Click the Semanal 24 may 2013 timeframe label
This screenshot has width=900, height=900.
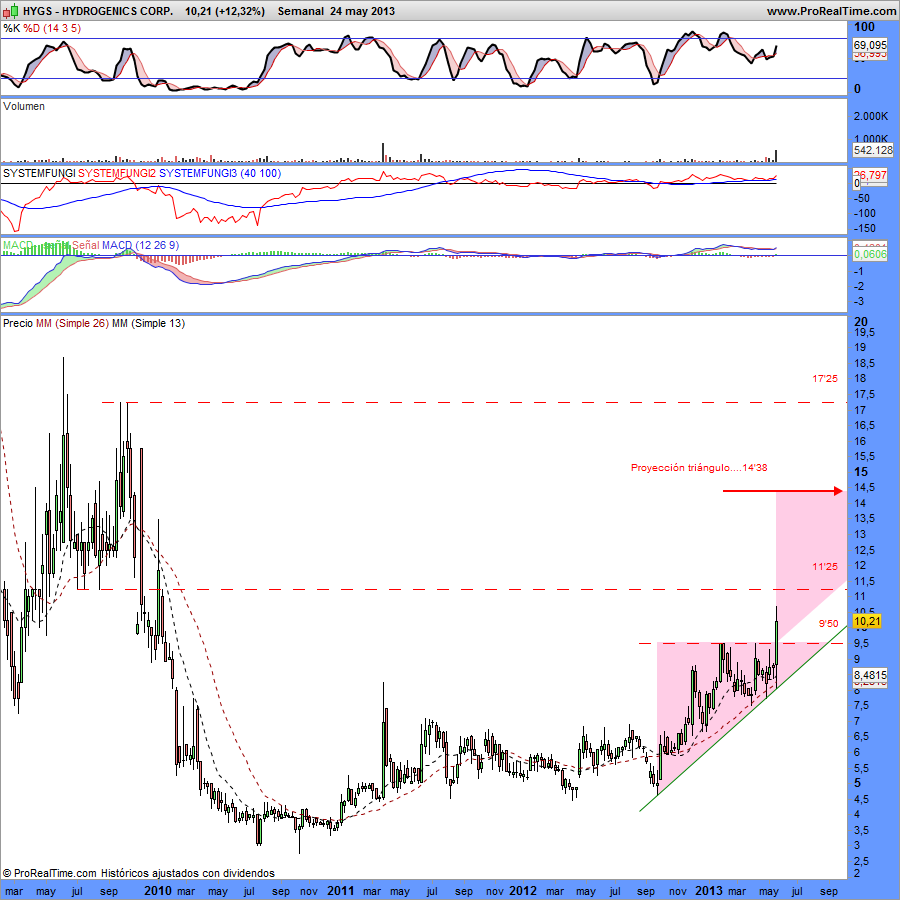(336, 11)
